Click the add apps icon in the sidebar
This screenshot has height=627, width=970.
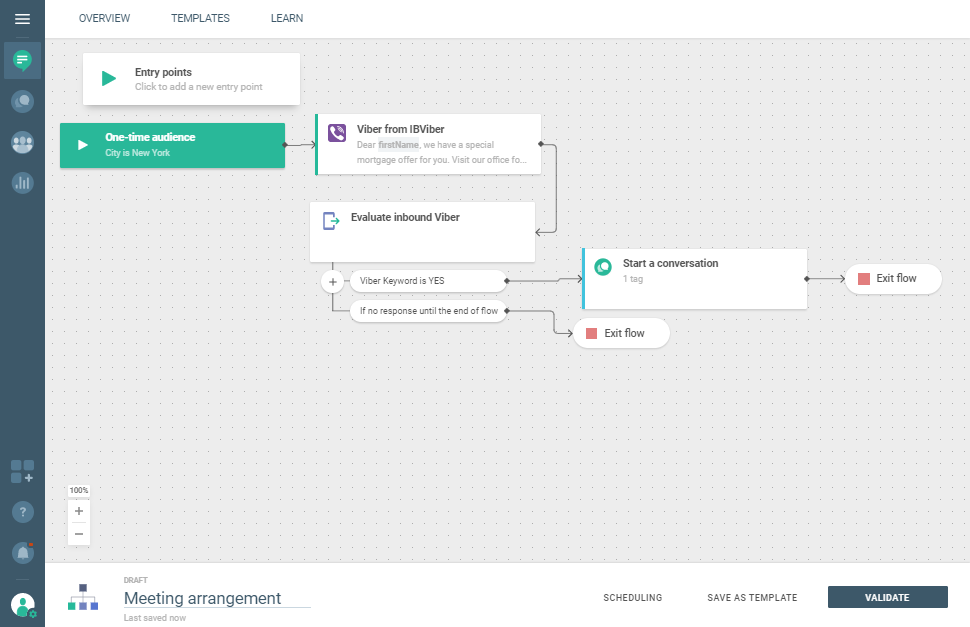pos(22,472)
